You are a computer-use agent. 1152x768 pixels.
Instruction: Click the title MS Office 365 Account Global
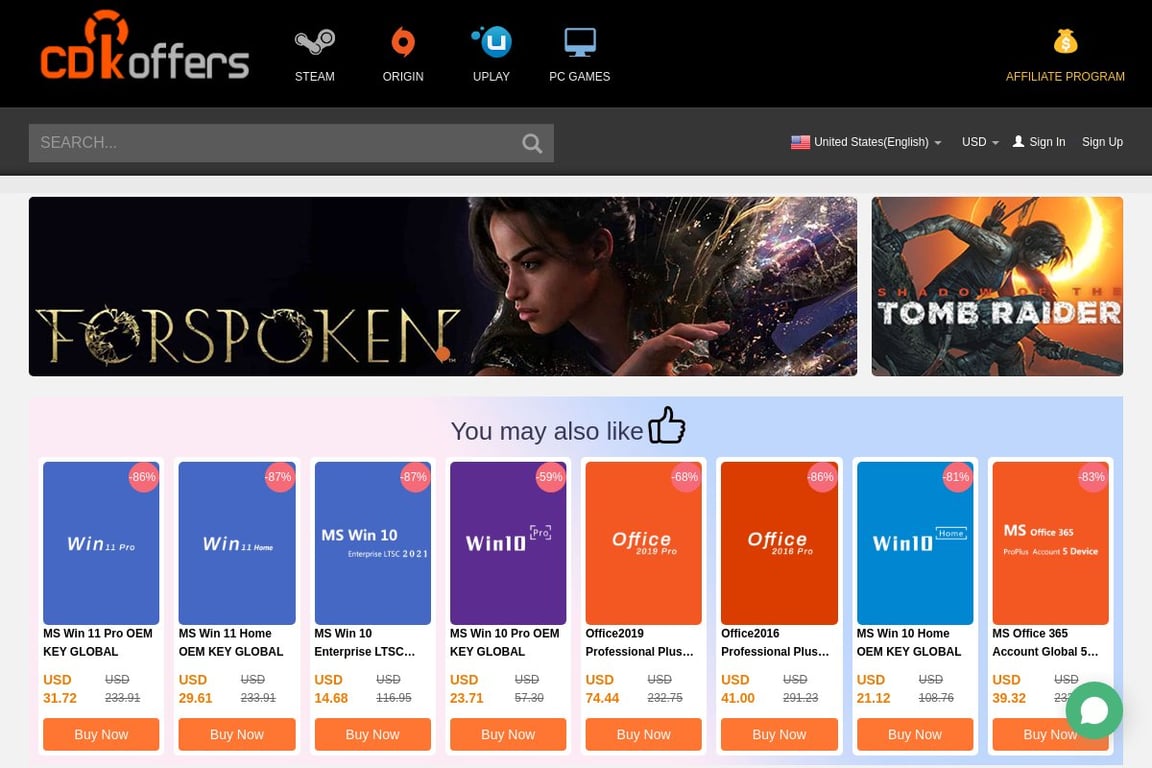1045,642
